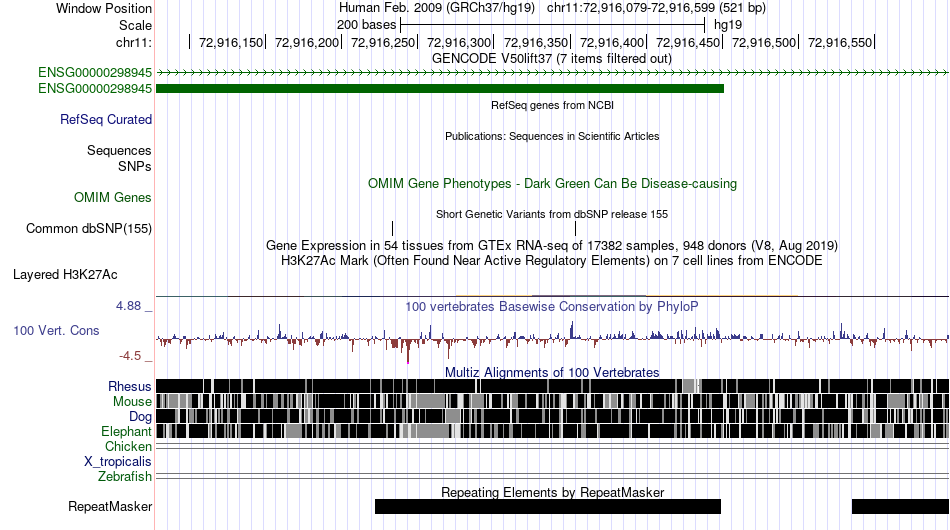Click the upper ENSG00000298945 label
The height and width of the screenshot is (530, 950).
click(95, 73)
